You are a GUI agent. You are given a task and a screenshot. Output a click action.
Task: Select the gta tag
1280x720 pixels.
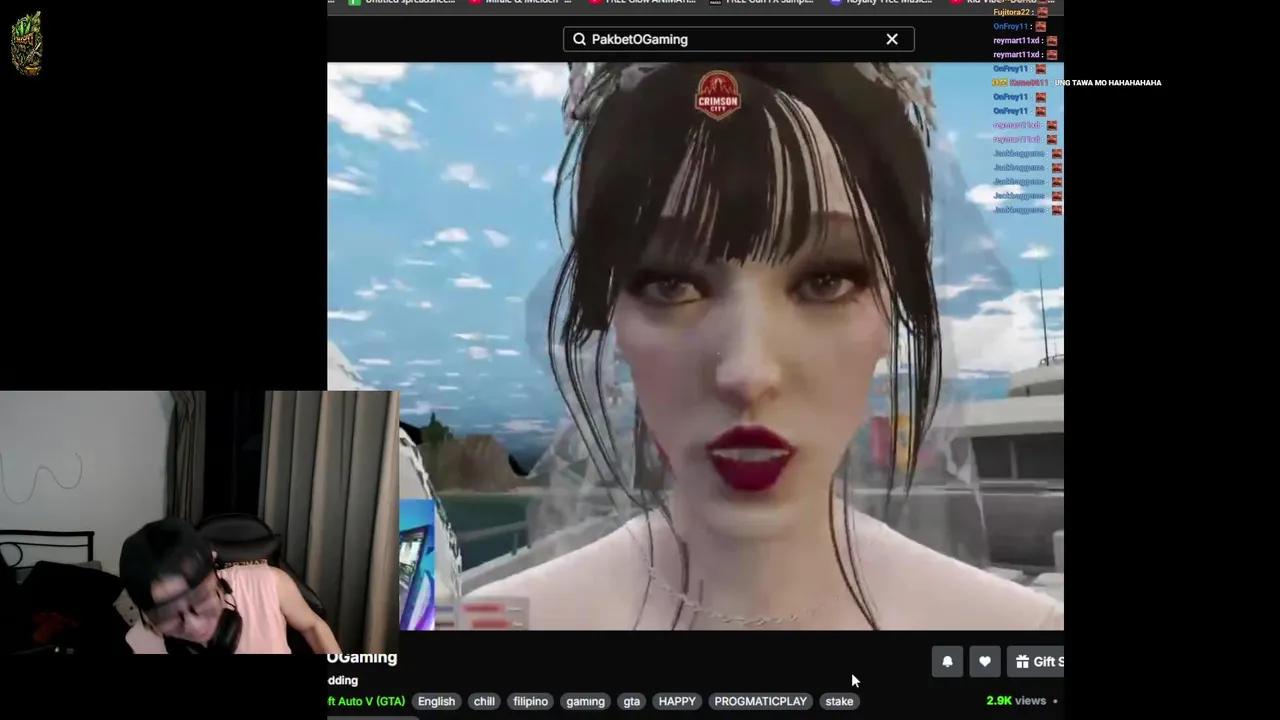coord(632,701)
